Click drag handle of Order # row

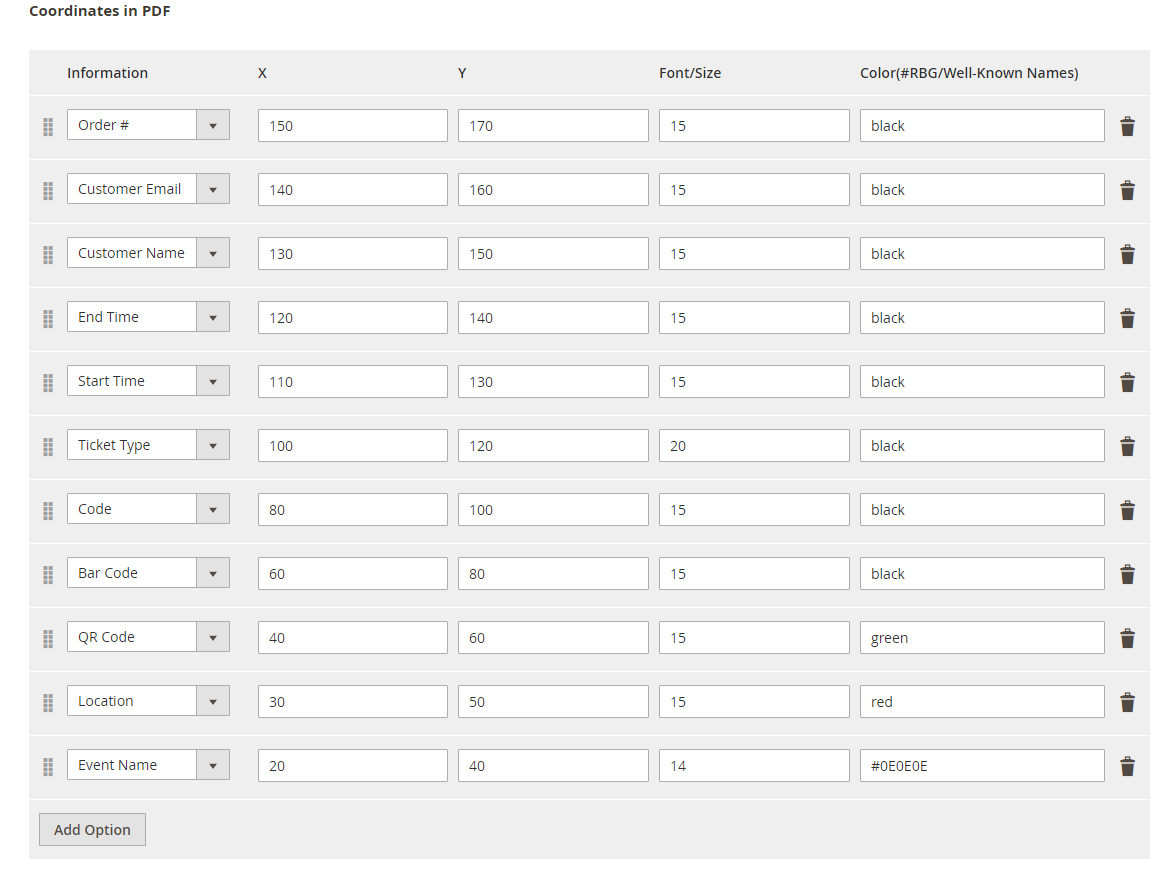pyautogui.click(x=49, y=127)
